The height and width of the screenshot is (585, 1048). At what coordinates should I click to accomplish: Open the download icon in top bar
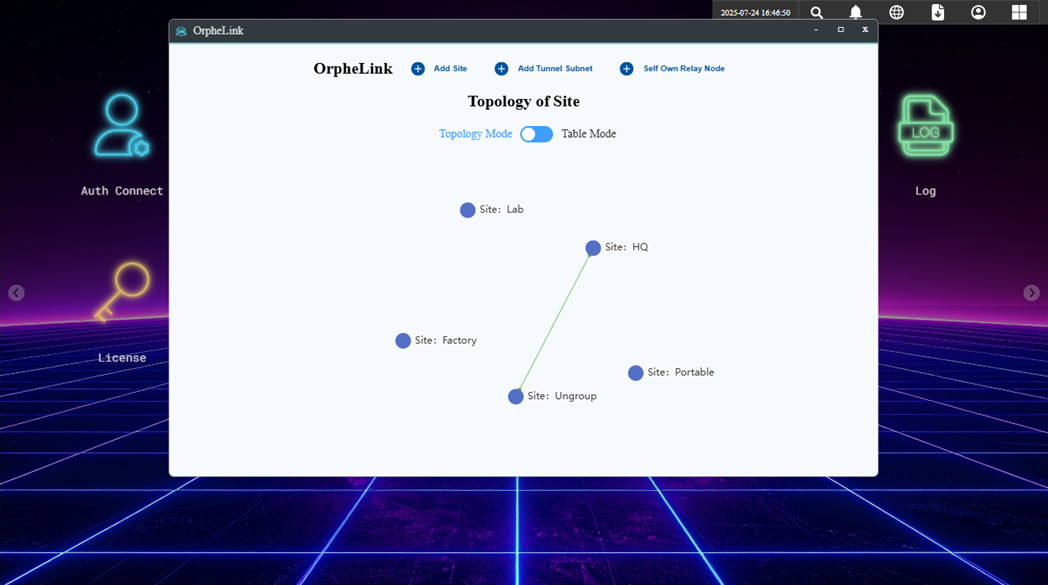click(x=938, y=13)
